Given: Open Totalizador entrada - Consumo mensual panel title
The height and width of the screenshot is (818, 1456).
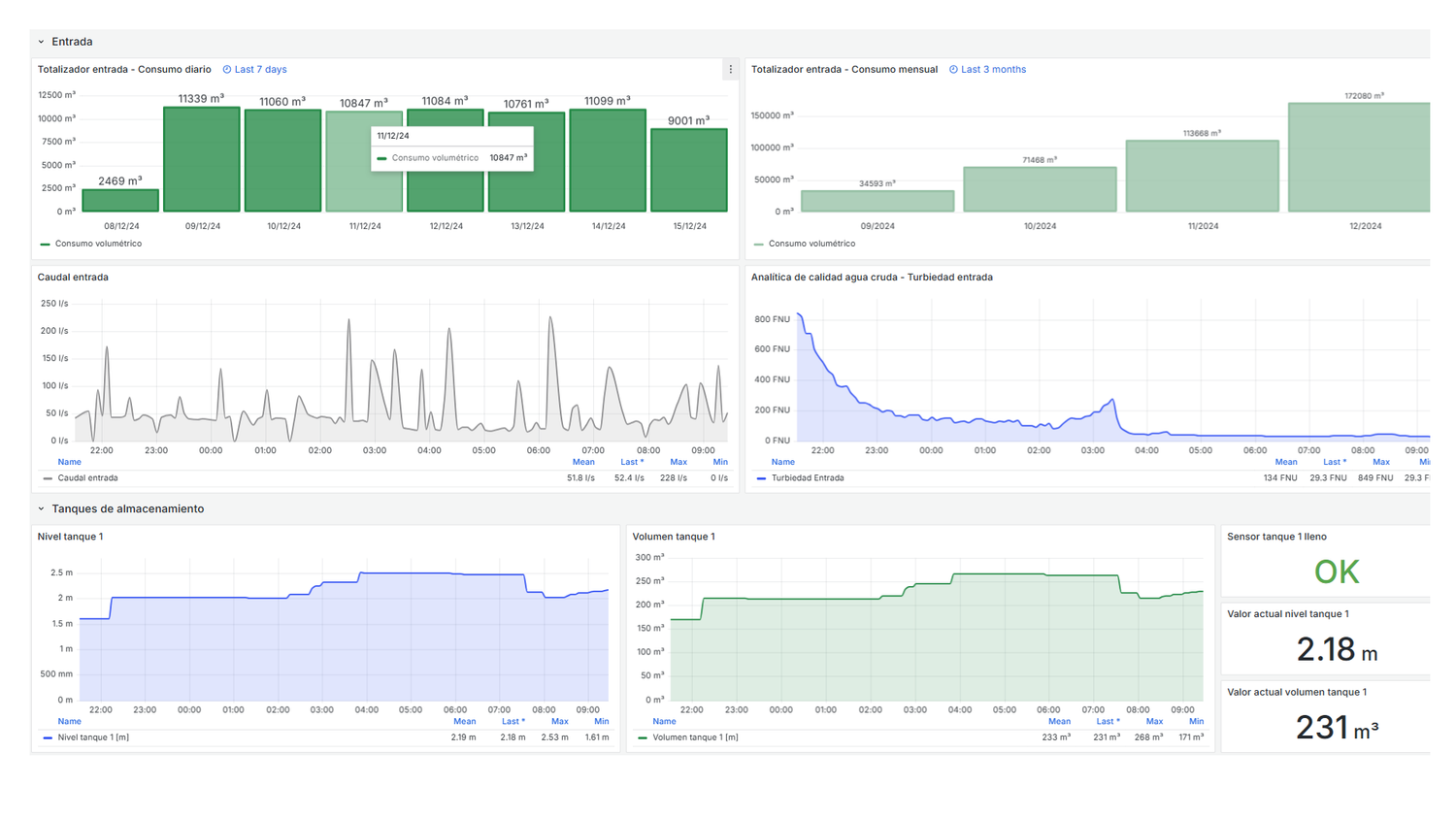Looking at the screenshot, I should (844, 70).
